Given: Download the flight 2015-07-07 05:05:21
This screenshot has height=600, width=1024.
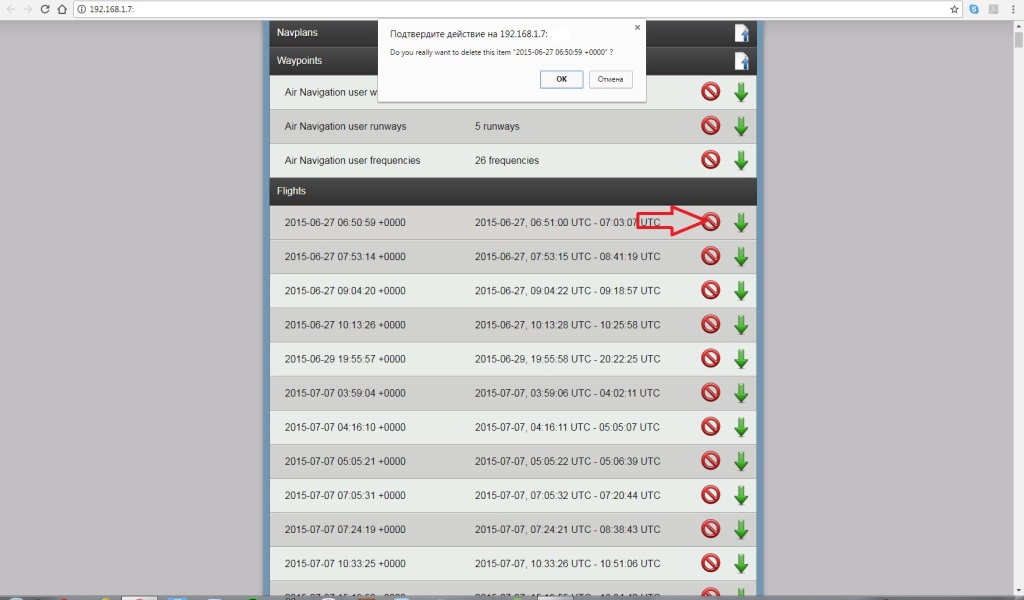Looking at the screenshot, I should point(741,461).
